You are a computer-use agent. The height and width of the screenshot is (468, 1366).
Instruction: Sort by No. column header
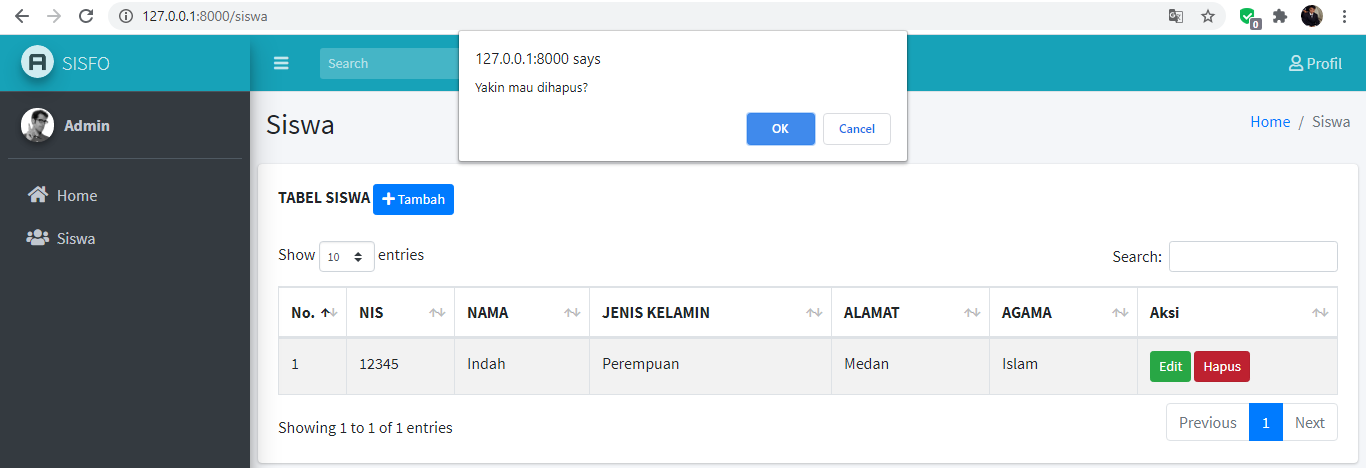(x=312, y=312)
